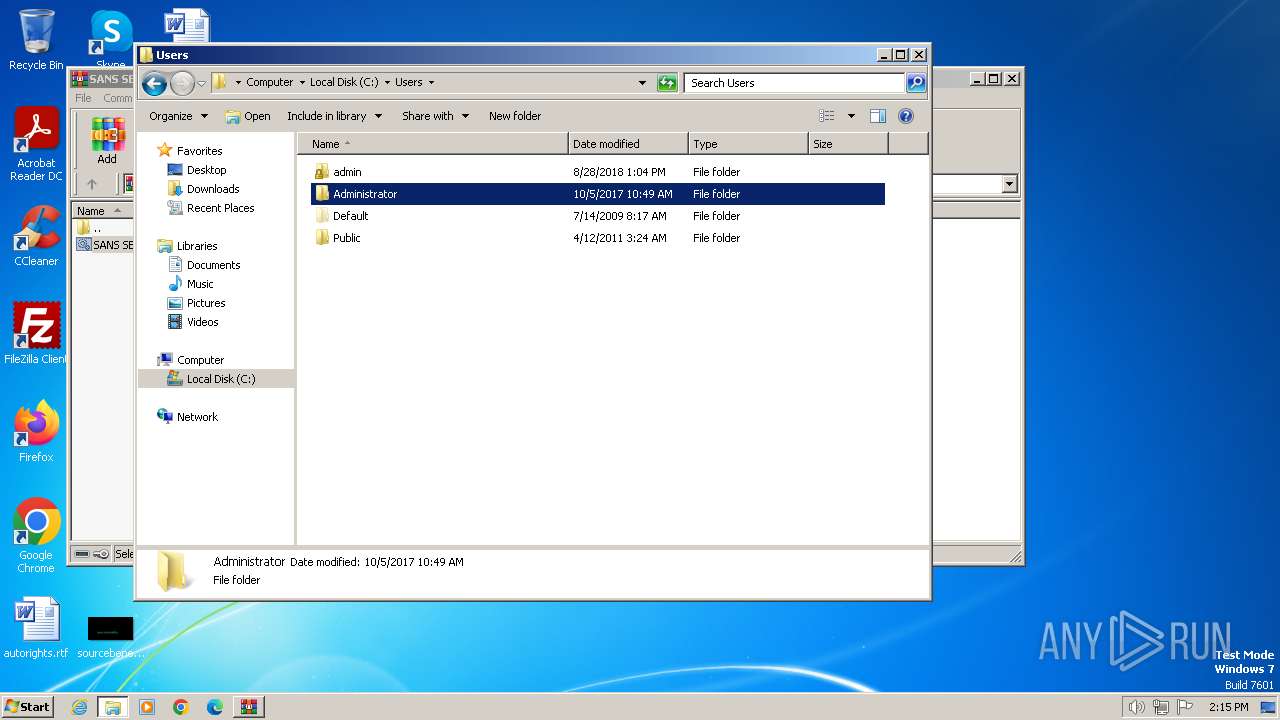Click the Explorer Forward arrow button
Image resolution: width=1280 pixels, height=720 pixels.
[x=182, y=83]
